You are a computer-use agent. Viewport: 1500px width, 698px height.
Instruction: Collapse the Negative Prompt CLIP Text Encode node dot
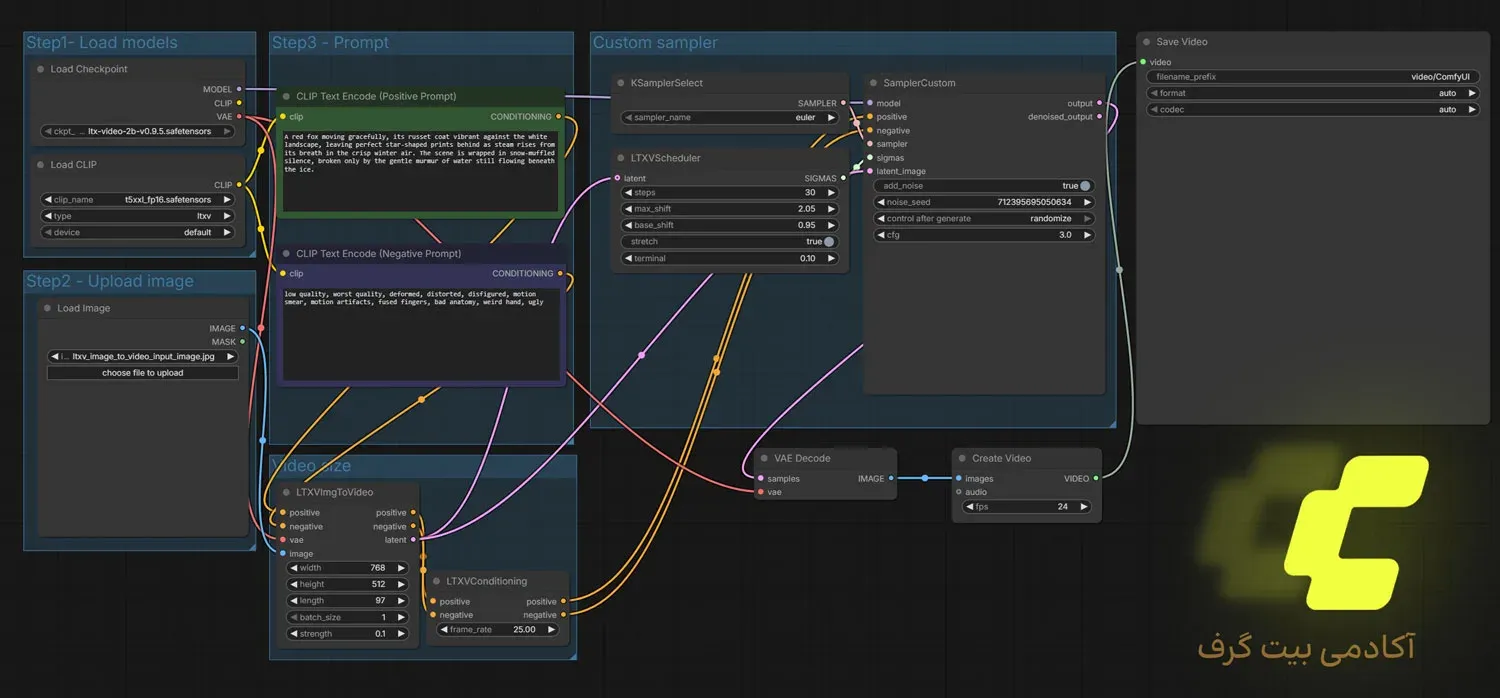pyautogui.click(x=286, y=254)
